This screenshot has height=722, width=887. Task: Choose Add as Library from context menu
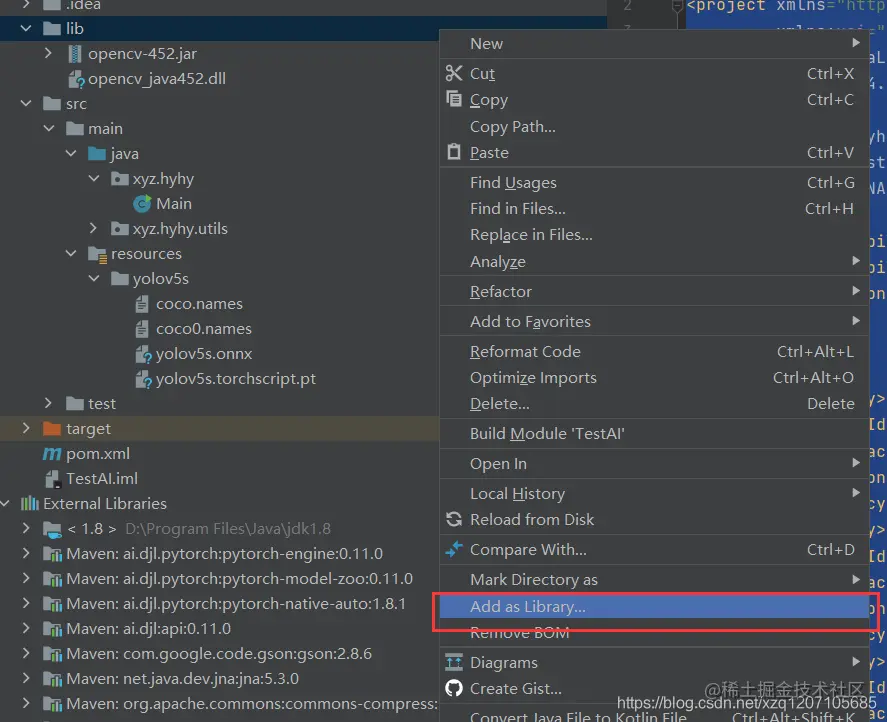(654, 607)
